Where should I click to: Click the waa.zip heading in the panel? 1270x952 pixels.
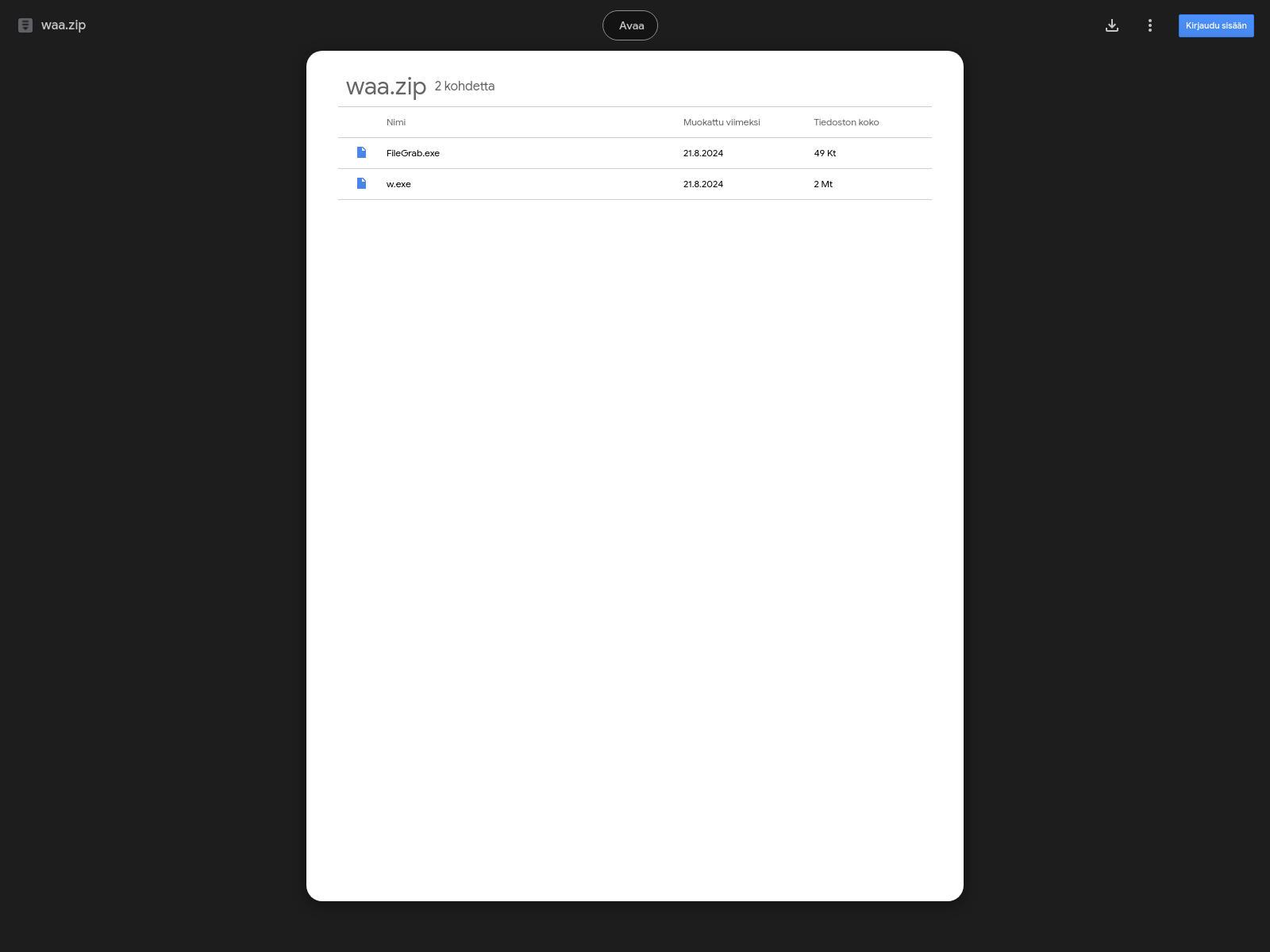[386, 86]
